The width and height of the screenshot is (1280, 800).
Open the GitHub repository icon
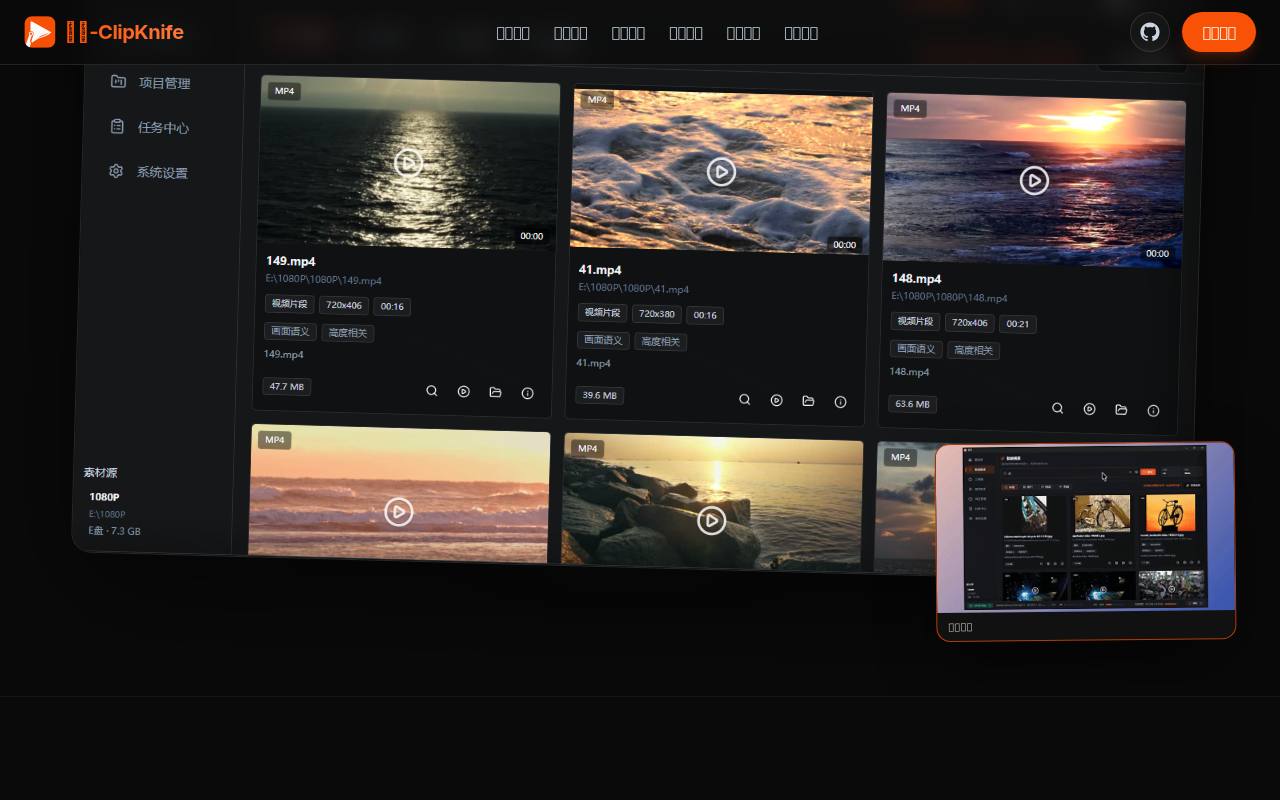point(1150,32)
